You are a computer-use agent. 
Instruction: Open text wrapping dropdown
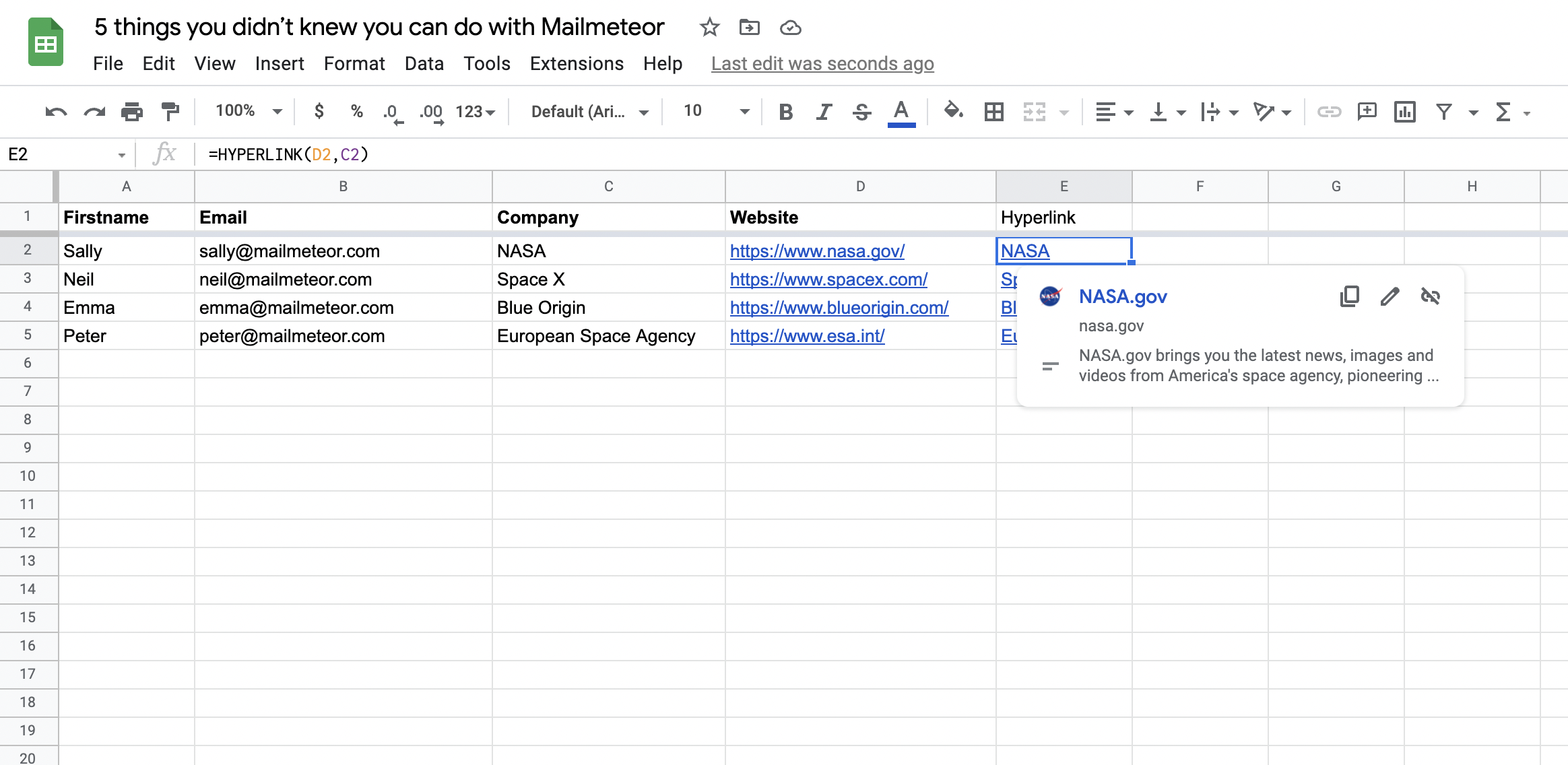tap(1219, 112)
